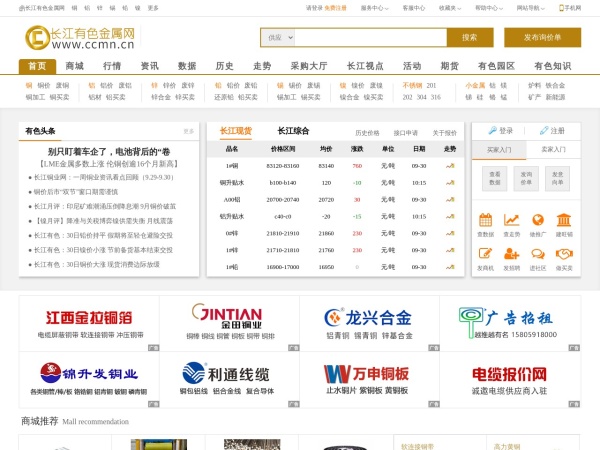
Task: Open headline 别只盯着车企了，电池背后的"卷
Action: (x=109, y=152)
